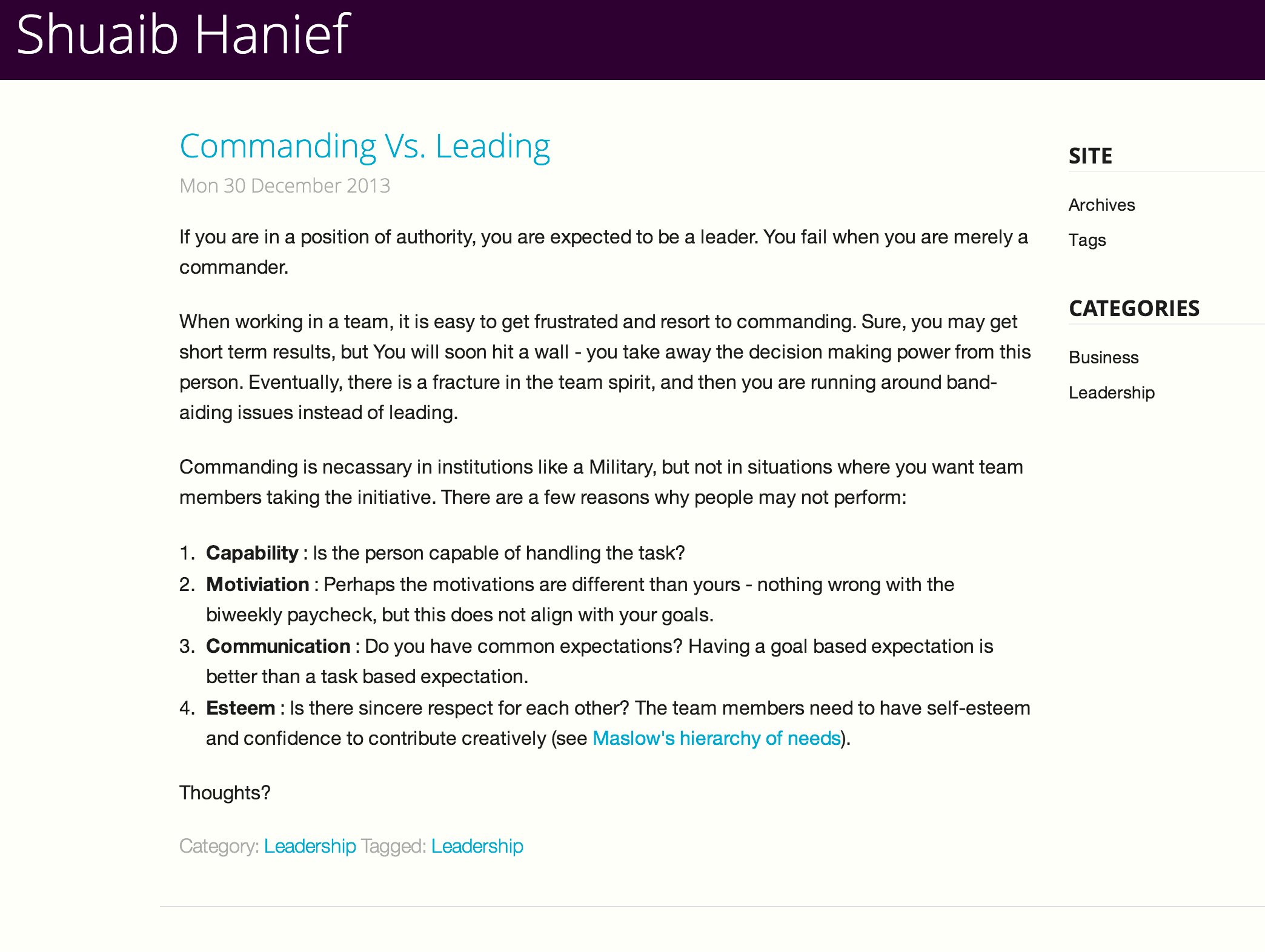Image resolution: width=1265 pixels, height=952 pixels.
Task: Go to Tags in the Site menu
Action: (1087, 240)
